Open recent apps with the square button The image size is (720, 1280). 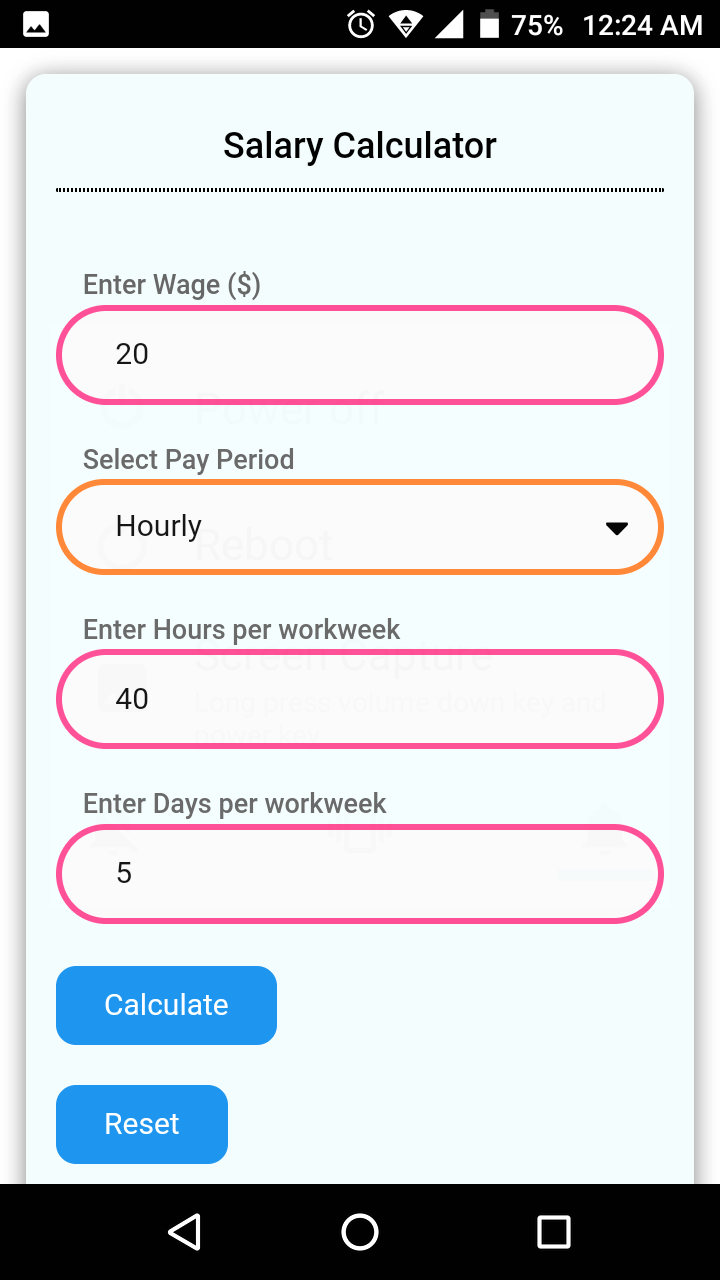(553, 1232)
